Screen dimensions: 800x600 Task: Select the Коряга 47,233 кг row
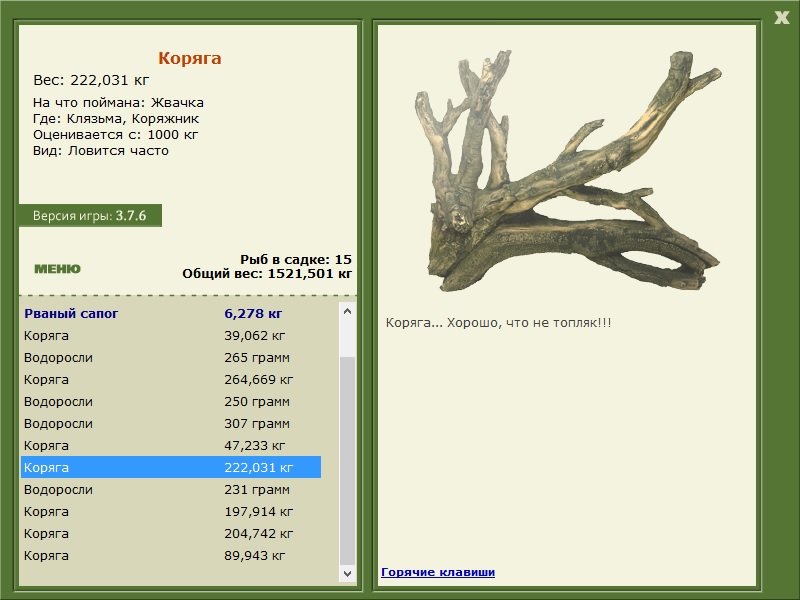pyautogui.click(x=171, y=445)
